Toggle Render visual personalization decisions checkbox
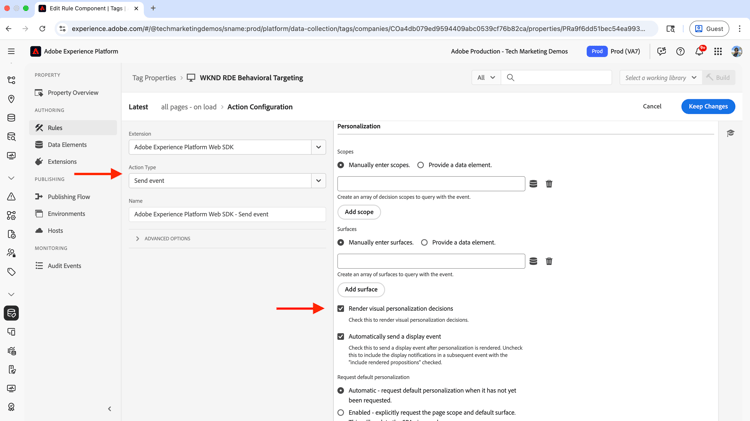750x421 pixels. [x=341, y=309]
